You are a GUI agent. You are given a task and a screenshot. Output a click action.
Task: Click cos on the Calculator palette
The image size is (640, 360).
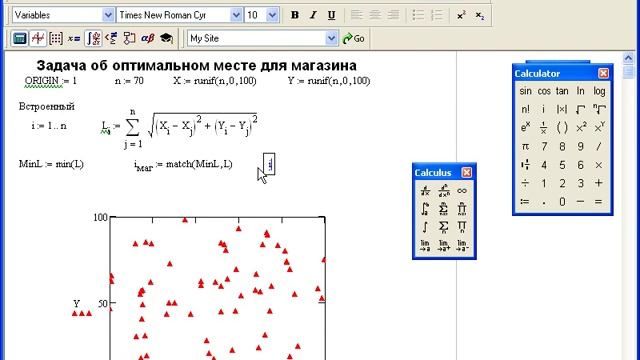[544, 91]
